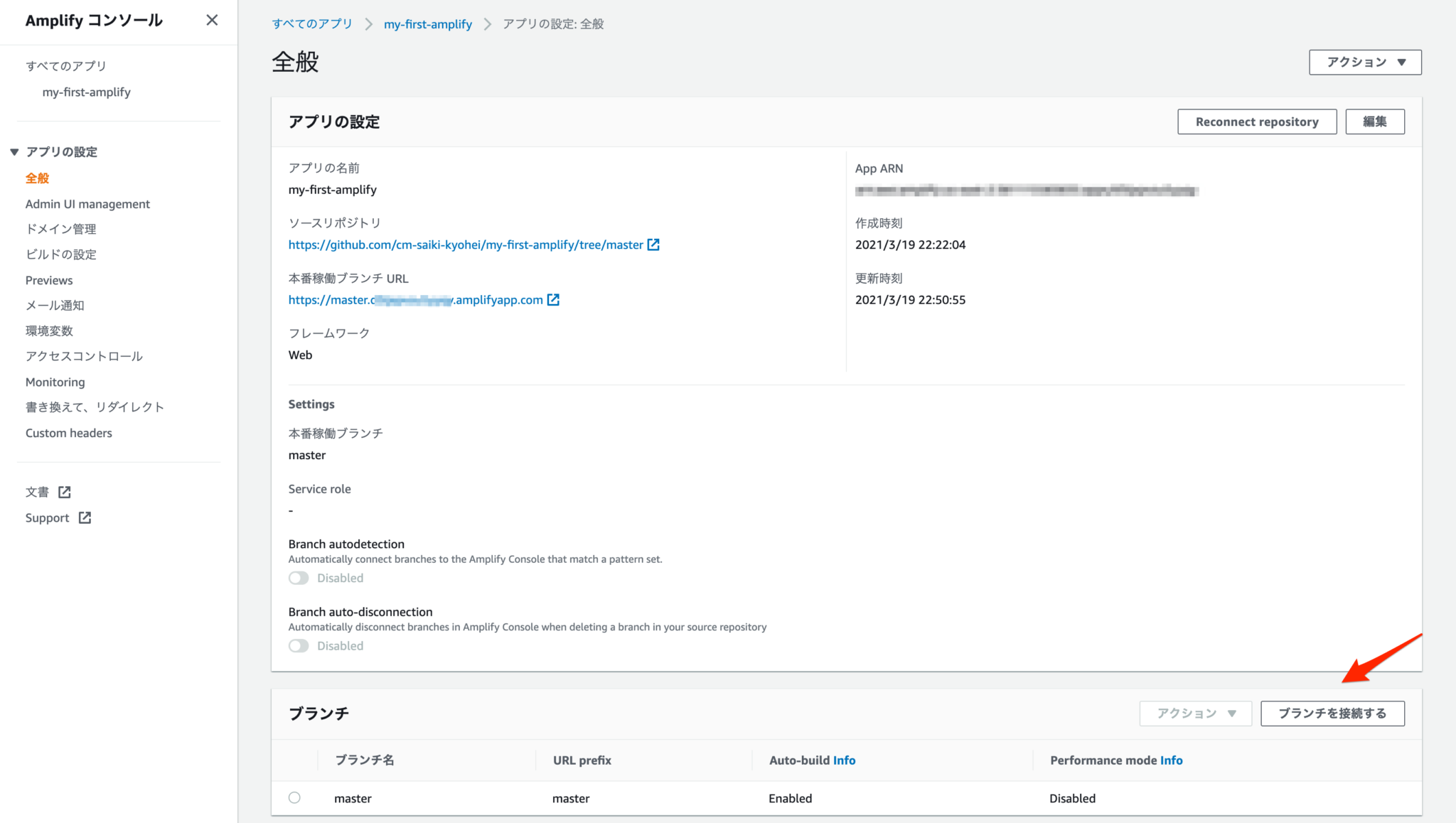Close the Amplify コンソール sidebar
Viewport: 1456px width, 823px height.
point(212,20)
